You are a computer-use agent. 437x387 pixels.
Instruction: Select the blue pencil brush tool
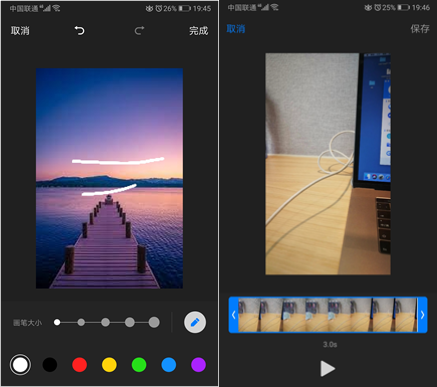coord(195,322)
